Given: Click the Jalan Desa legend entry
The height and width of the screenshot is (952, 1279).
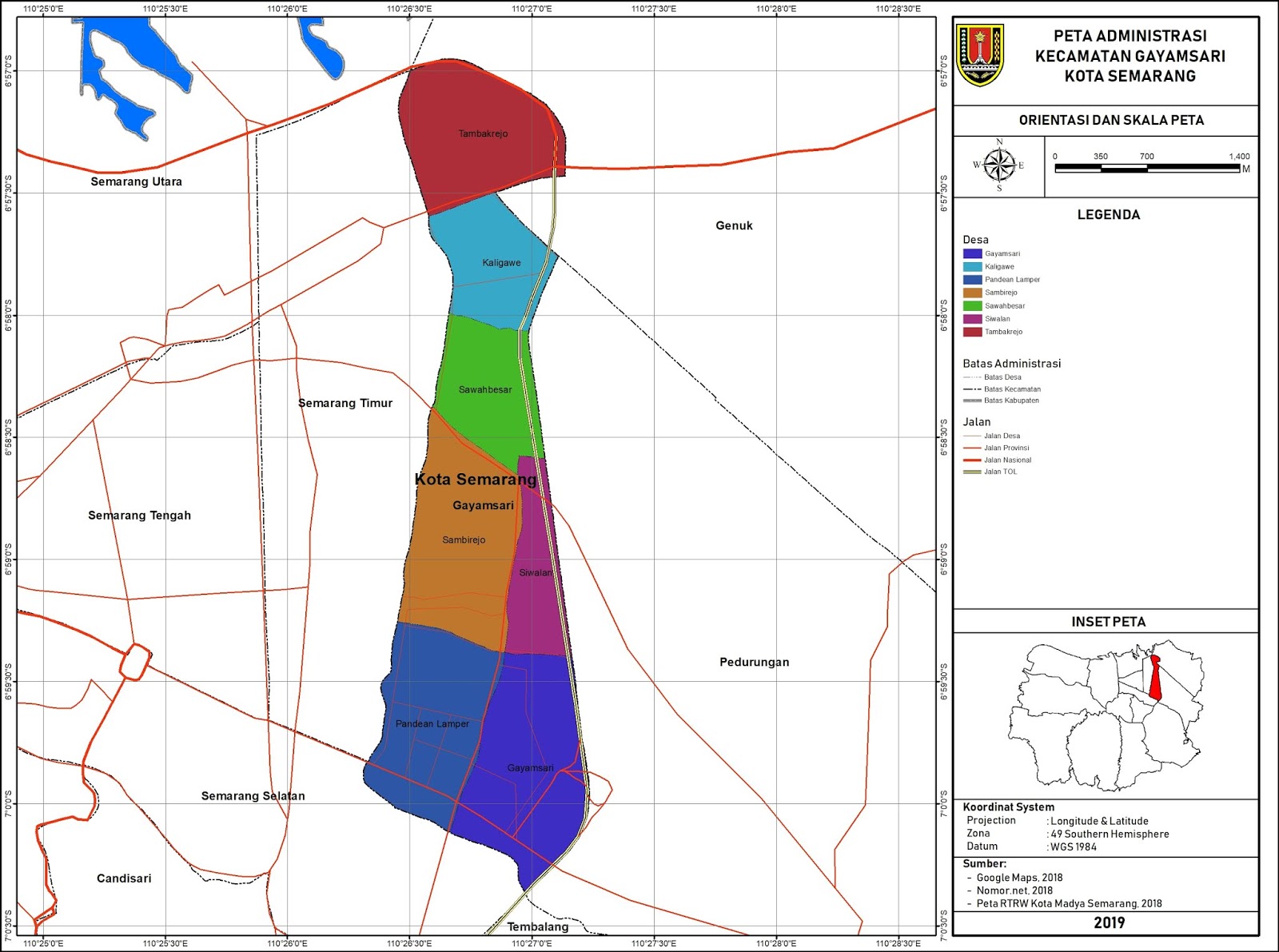Looking at the screenshot, I should (992, 436).
